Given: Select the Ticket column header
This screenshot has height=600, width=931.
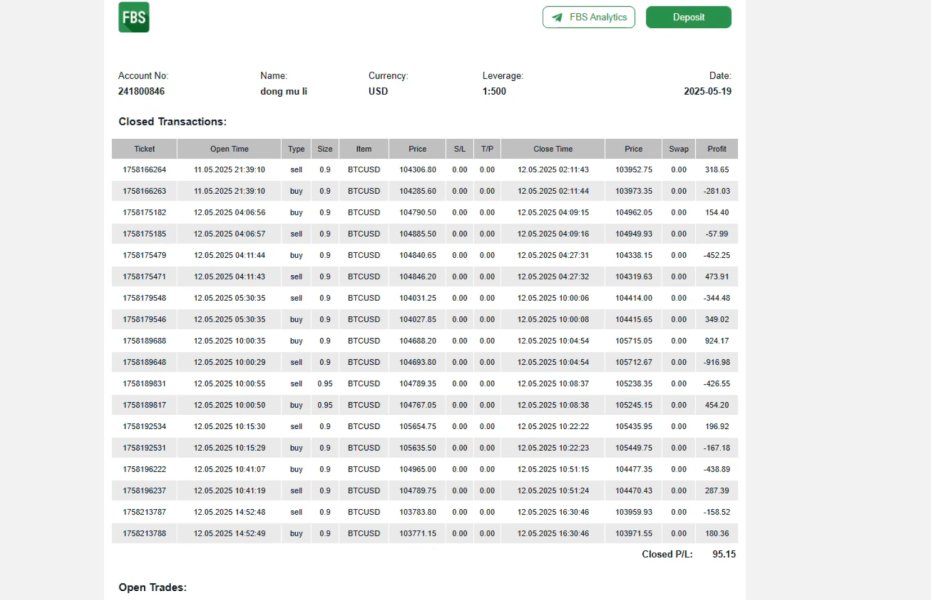Looking at the screenshot, I should click(144, 149).
